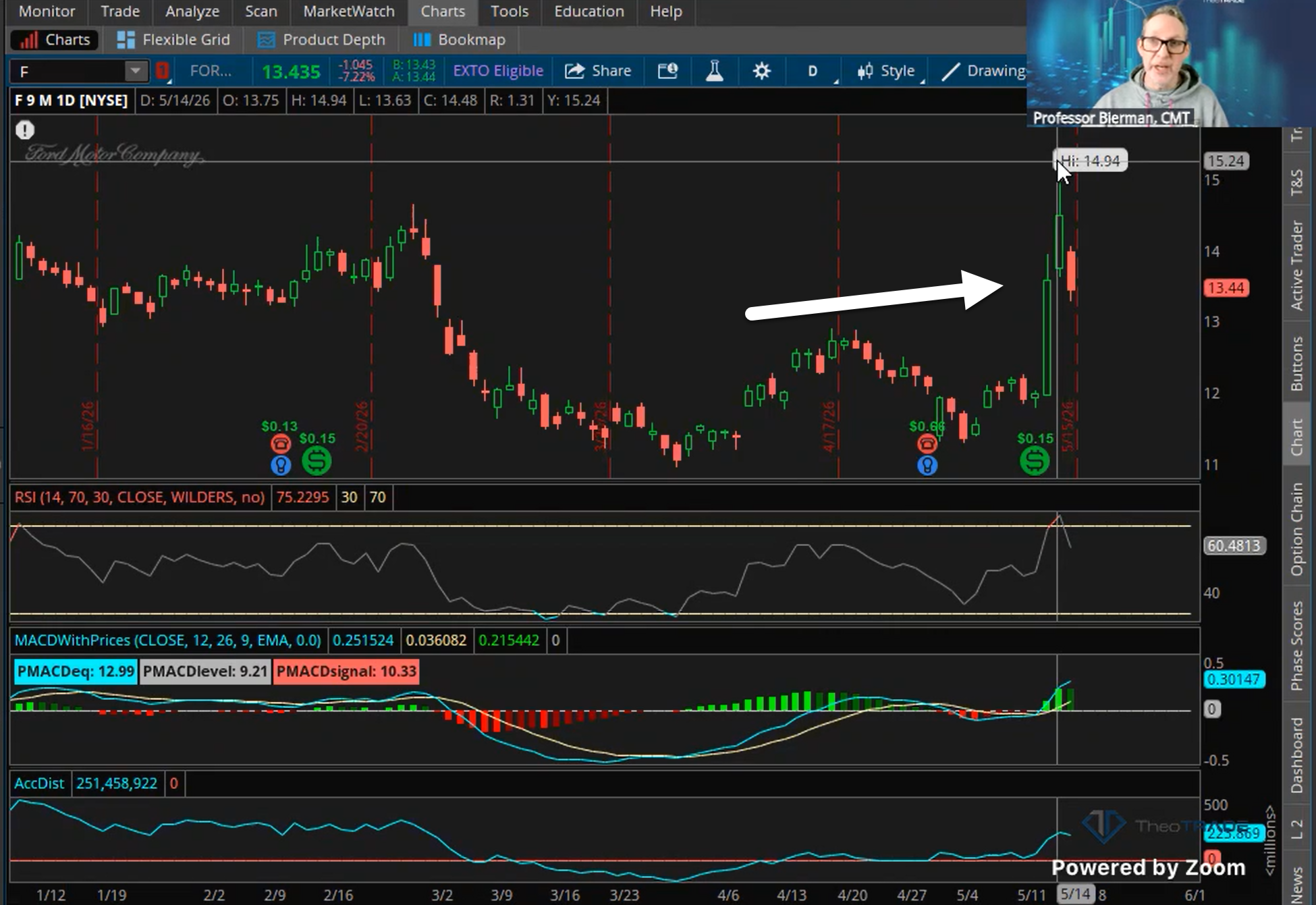Open the MarketWatch main tab

[x=349, y=11]
